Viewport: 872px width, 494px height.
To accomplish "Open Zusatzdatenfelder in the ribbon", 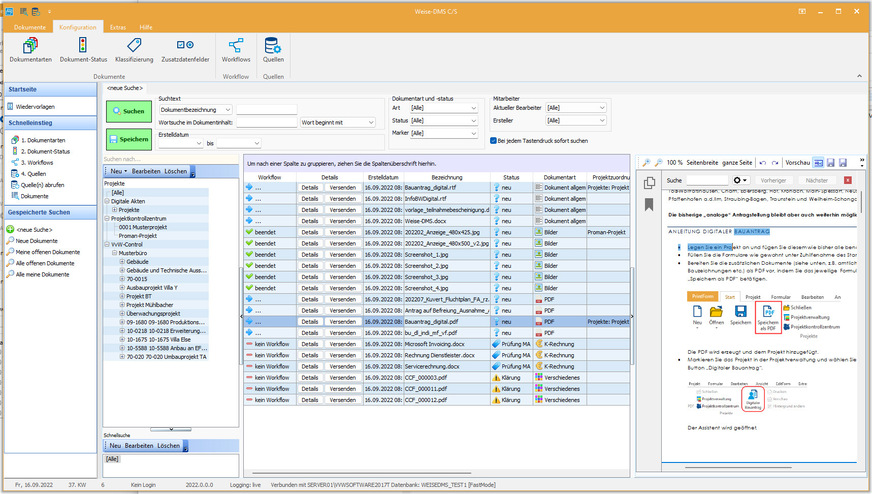I will [186, 47].
